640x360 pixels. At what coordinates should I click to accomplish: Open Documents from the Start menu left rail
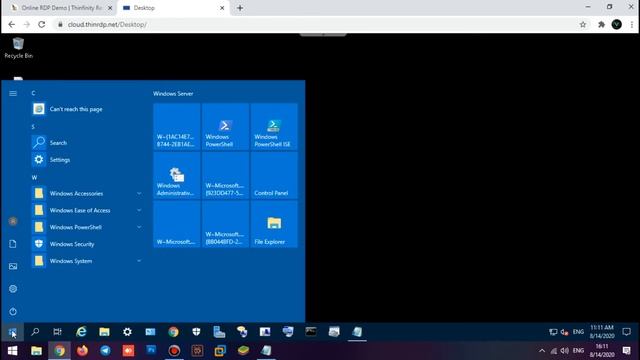13,244
